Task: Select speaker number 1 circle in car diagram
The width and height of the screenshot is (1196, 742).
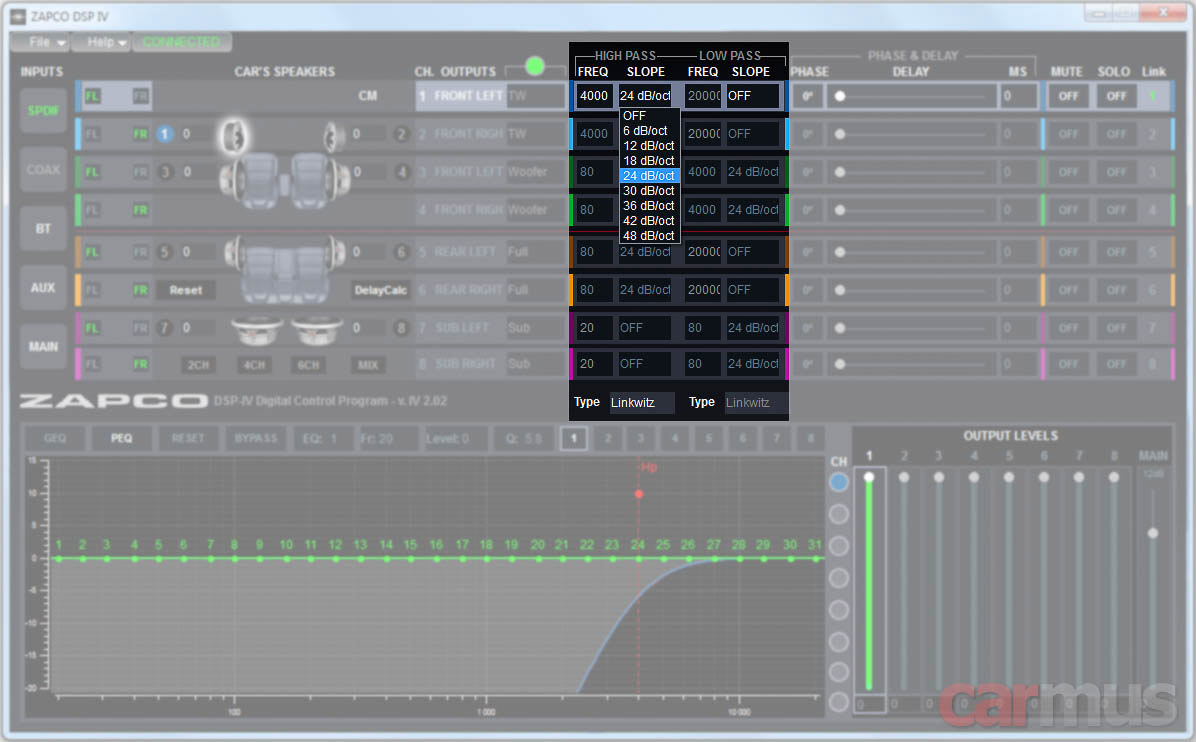Action: (164, 134)
